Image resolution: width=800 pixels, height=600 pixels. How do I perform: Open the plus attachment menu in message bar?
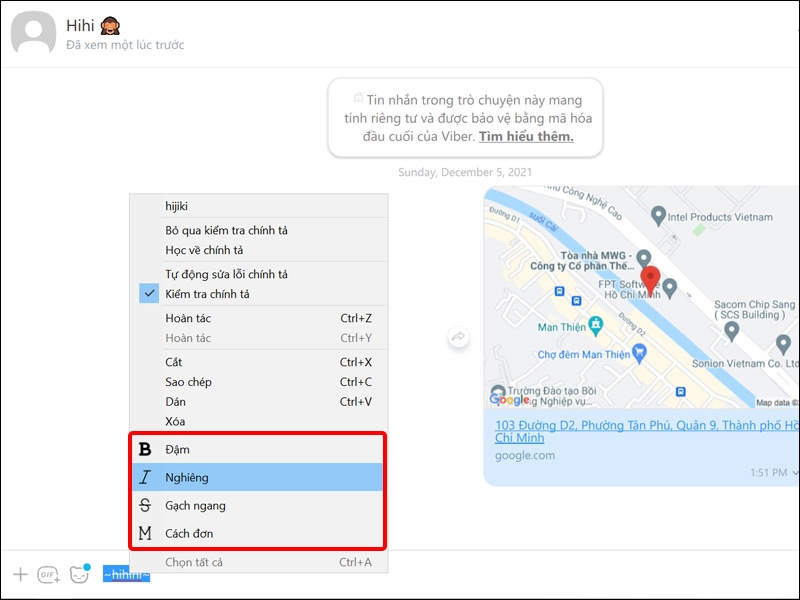[x=20, y=574]
